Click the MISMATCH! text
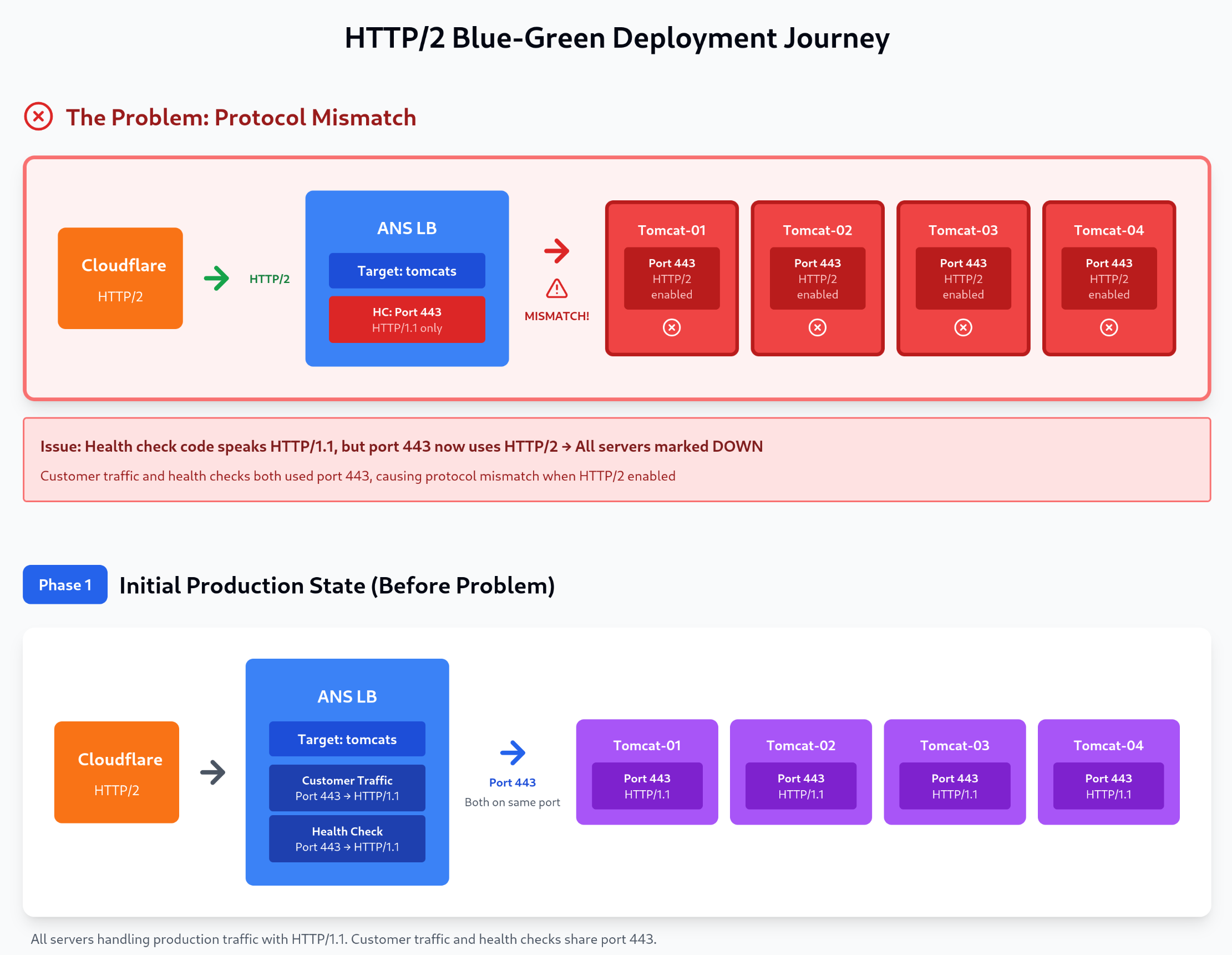This screenshot has width=1232, height=955. [x=557, y=316]
